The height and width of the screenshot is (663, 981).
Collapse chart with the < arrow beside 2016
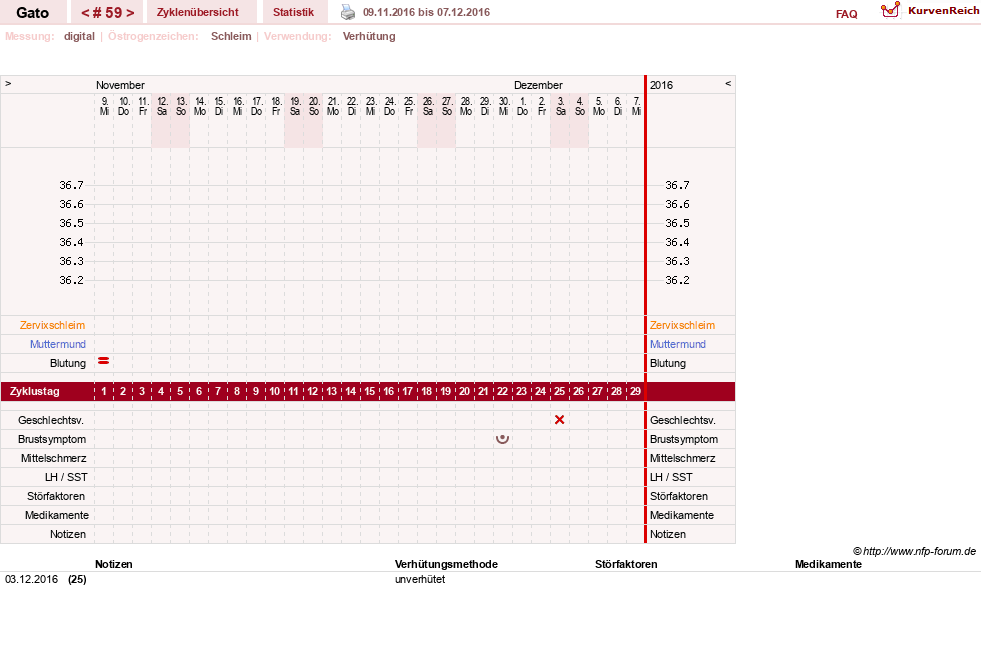(728, 83)
